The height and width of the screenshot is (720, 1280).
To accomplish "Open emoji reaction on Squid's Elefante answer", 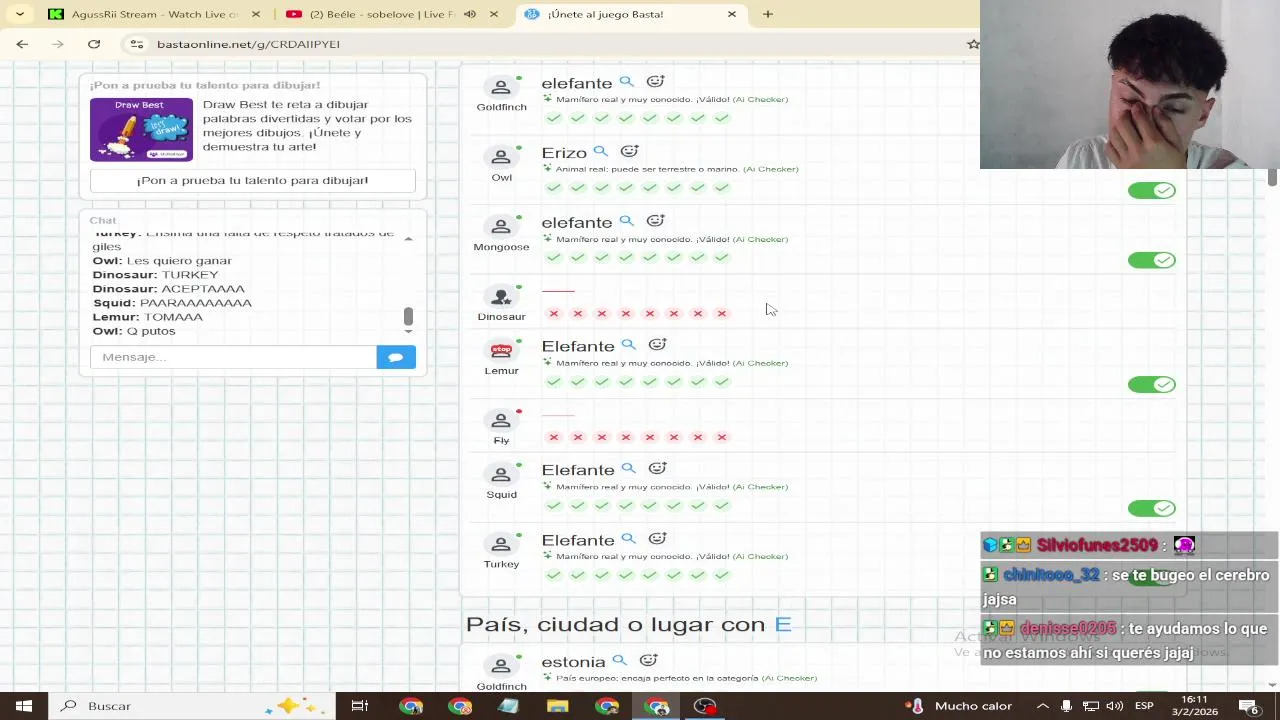I will click(657, 469).
